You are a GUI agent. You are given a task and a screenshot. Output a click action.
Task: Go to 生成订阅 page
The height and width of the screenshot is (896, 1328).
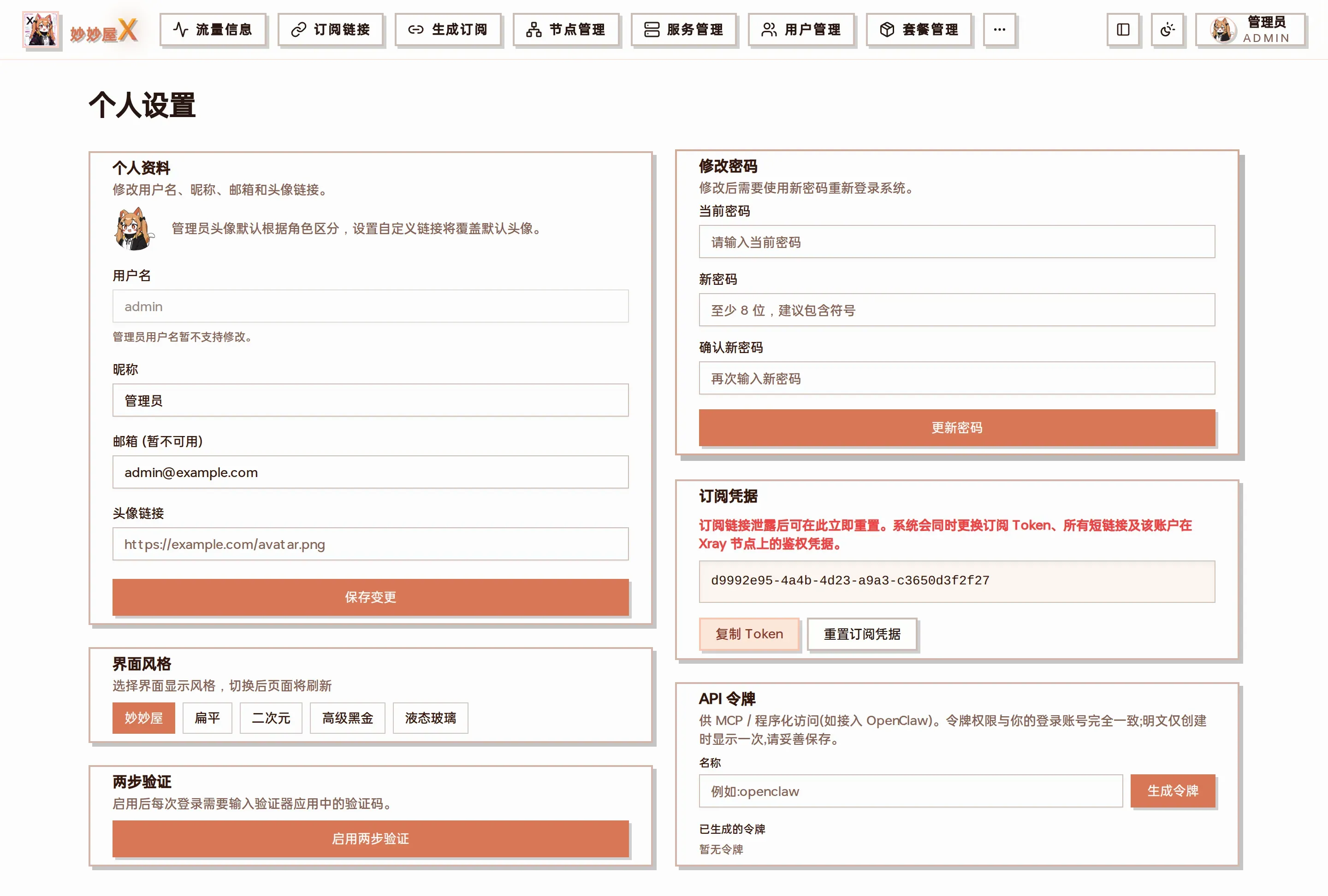click(448, 29)
